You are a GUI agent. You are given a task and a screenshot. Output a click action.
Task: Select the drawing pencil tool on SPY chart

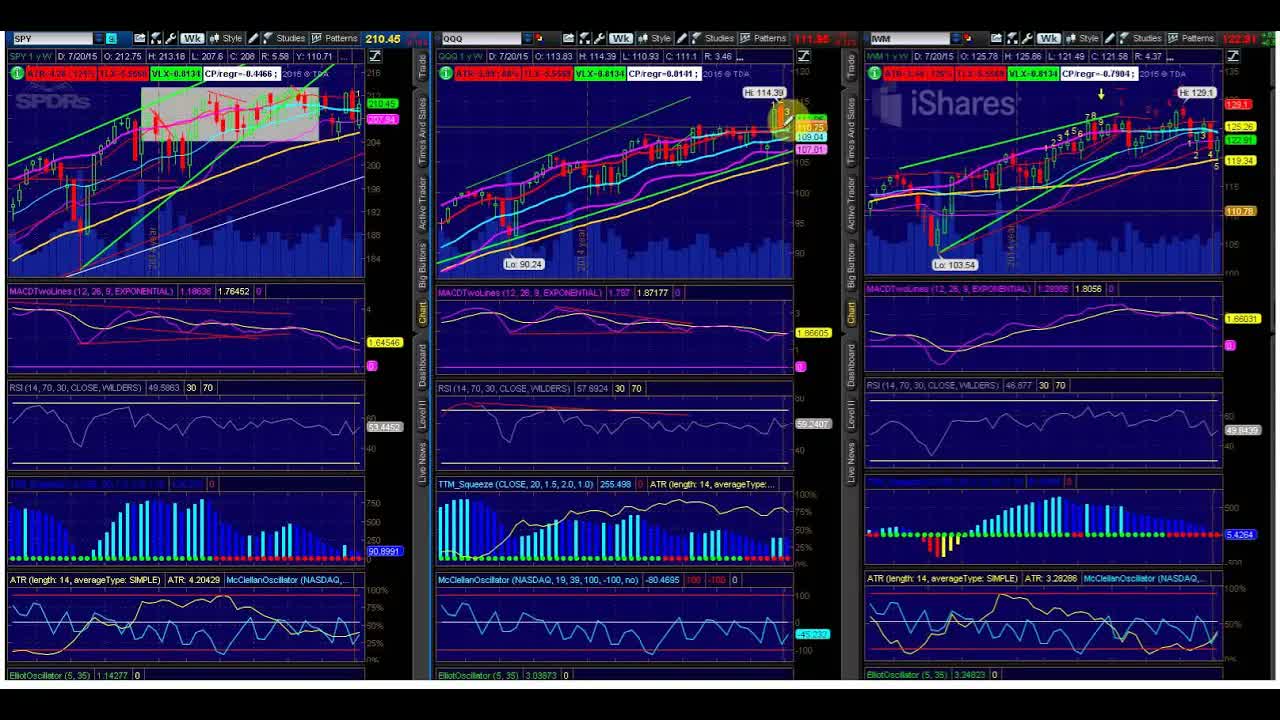coord(254,38)
